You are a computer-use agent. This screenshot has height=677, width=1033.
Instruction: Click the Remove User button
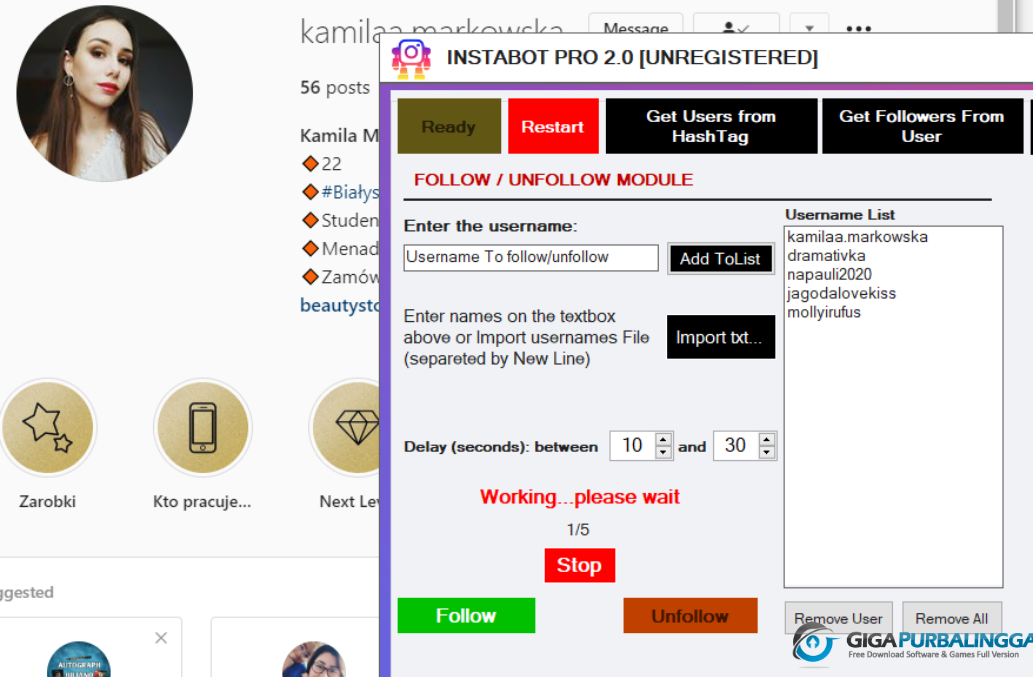click(838, 618)
